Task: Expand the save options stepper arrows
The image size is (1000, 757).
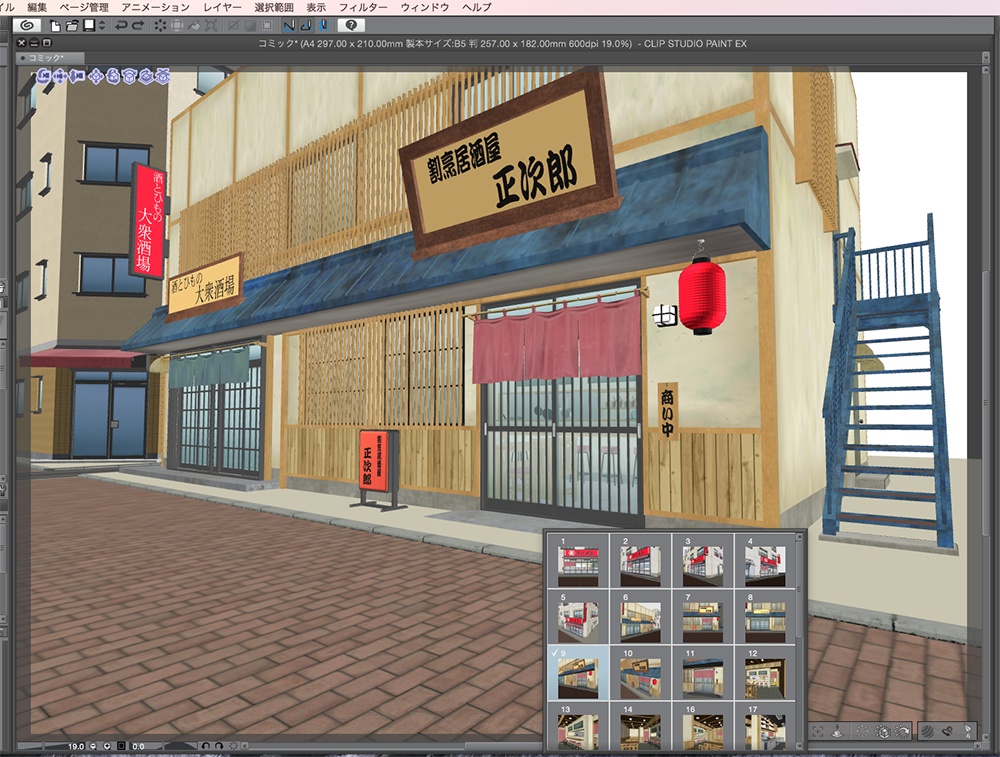Action: coord(102,24)
